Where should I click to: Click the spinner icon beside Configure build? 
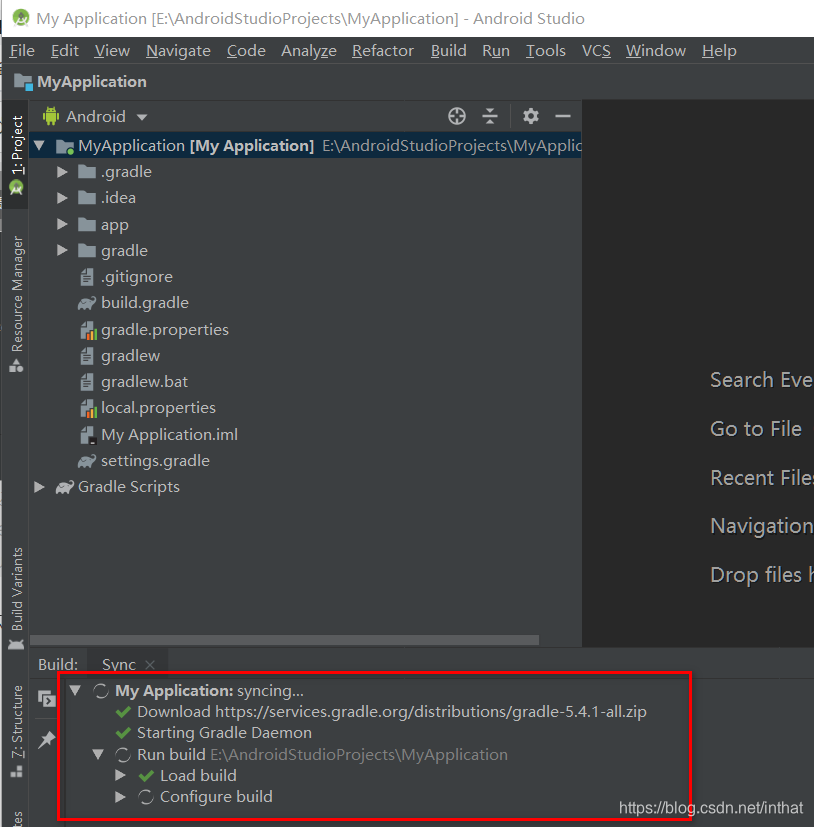click(x=146, y=797)
